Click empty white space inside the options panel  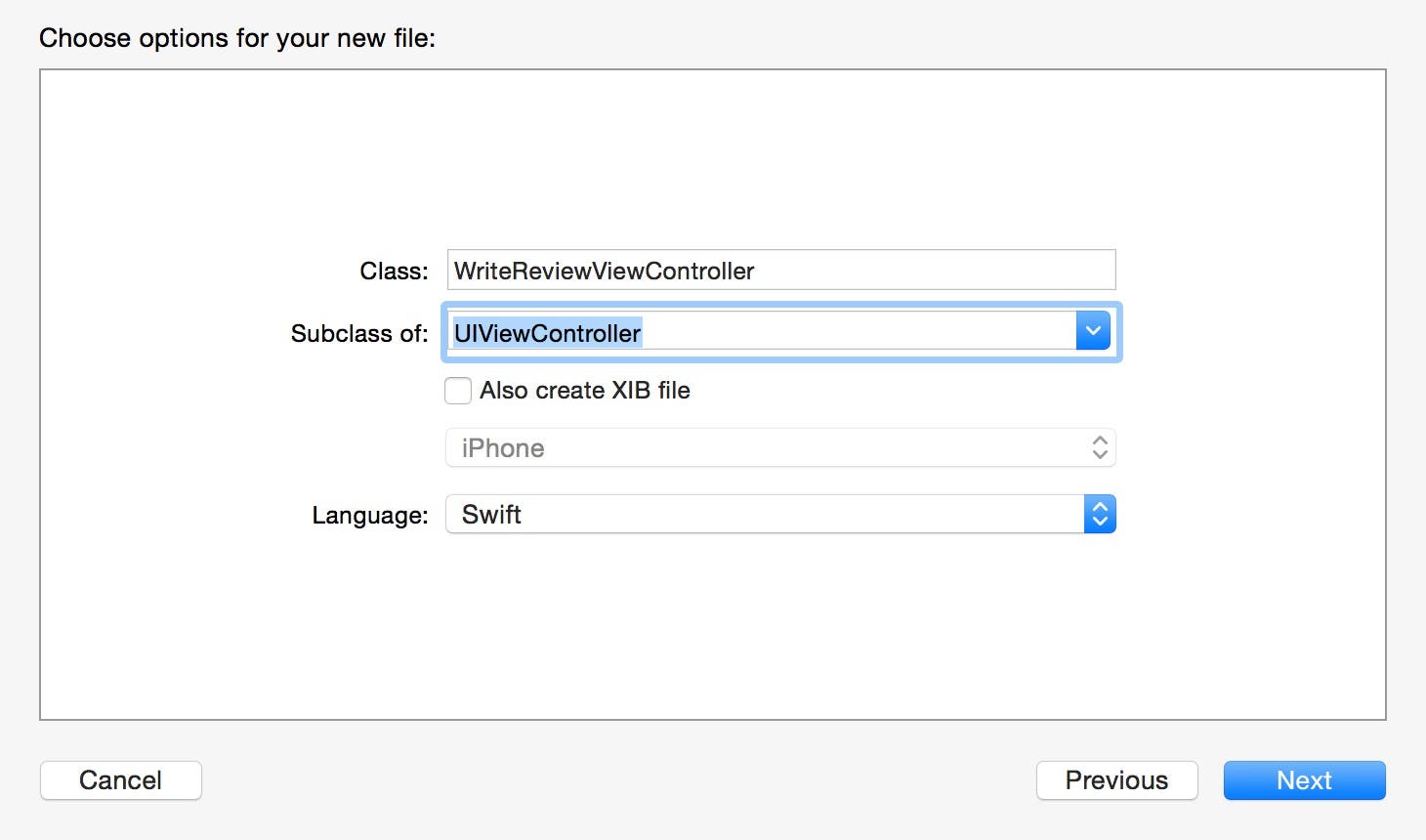(713, 156)
